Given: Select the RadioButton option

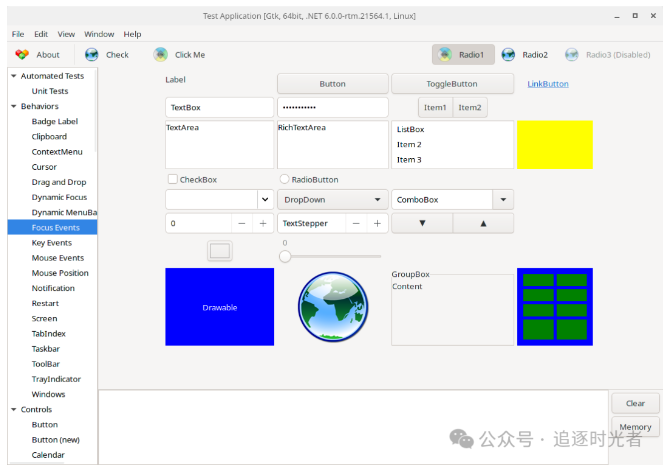Looking at the screenshot, I should 284,179.
